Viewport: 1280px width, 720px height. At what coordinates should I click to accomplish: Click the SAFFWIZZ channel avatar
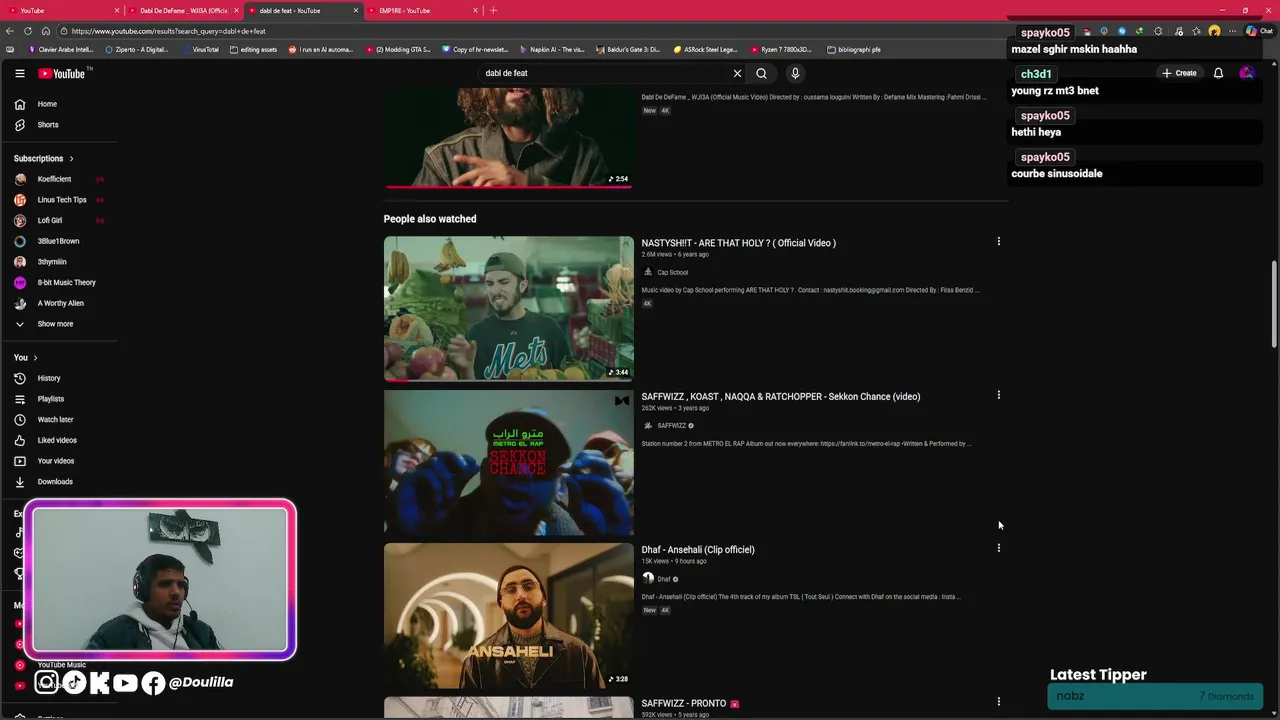tap(648, 425)
